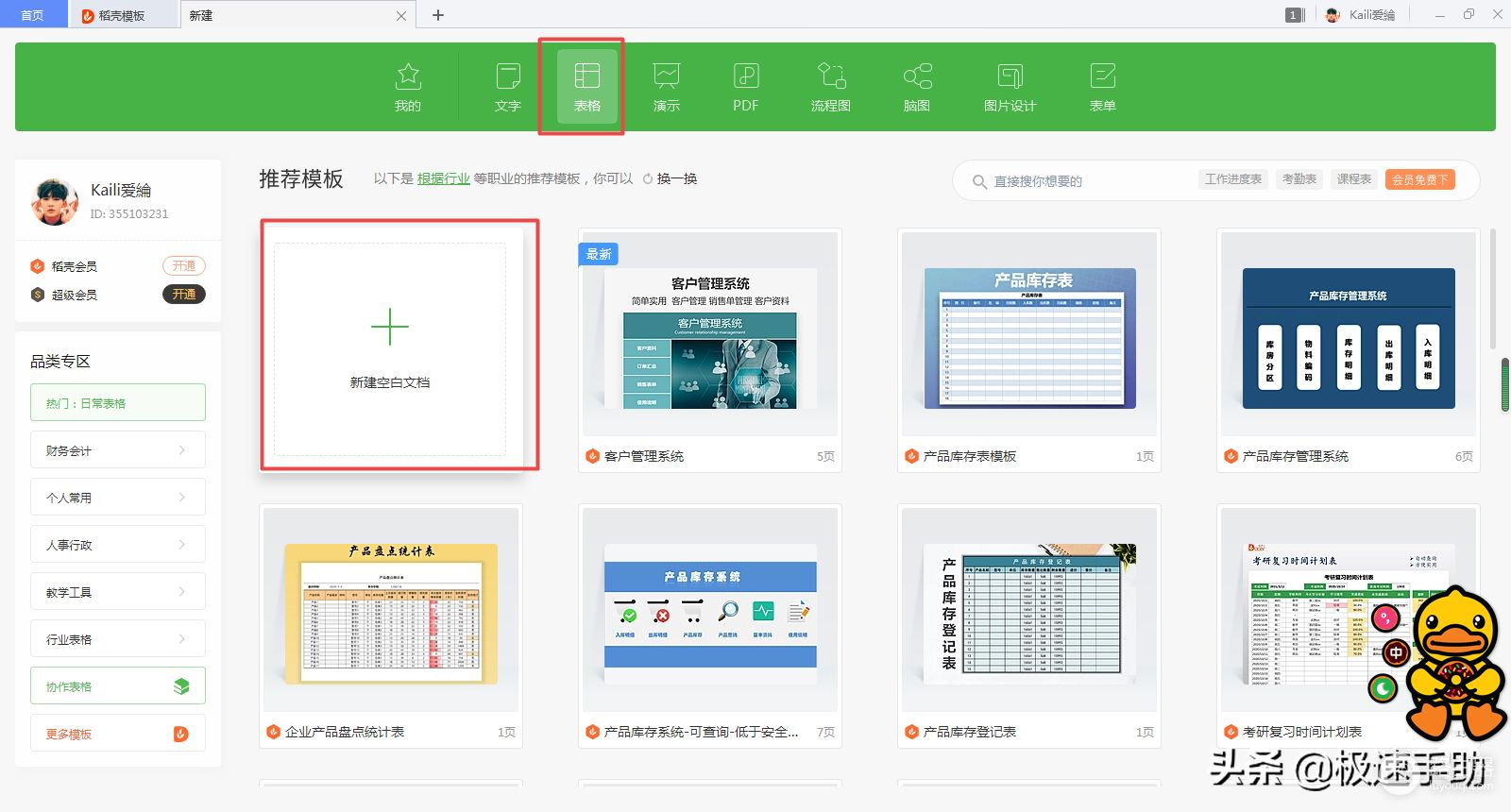Switch to the 首页 tab
The image size is (1511, 812).
pos(32,15)
